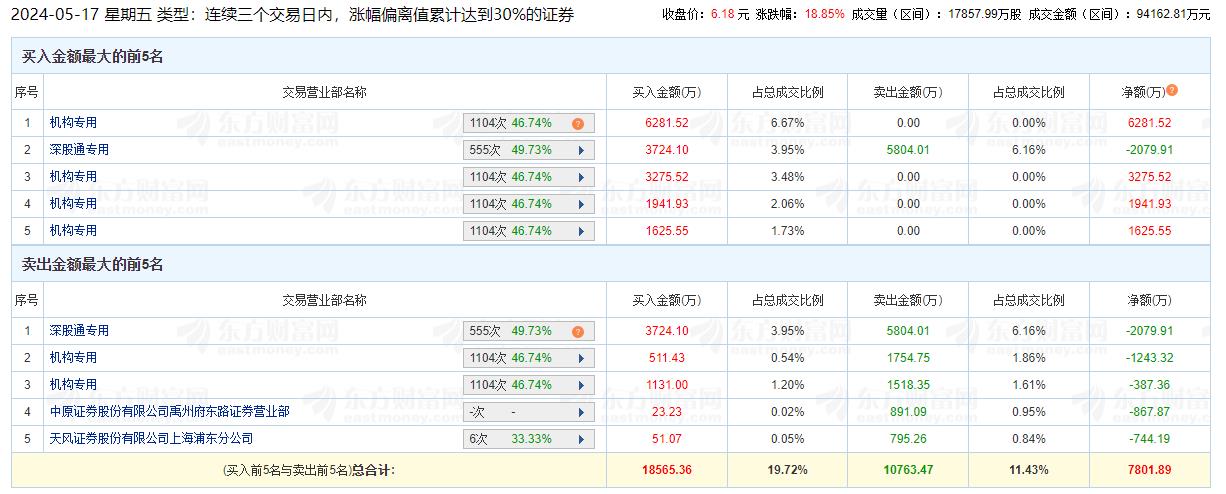This screenshot has height=494, width=1226.
Task: Click 卖出金额(万) column header in sell table
Action: click(x=907, y=300)
